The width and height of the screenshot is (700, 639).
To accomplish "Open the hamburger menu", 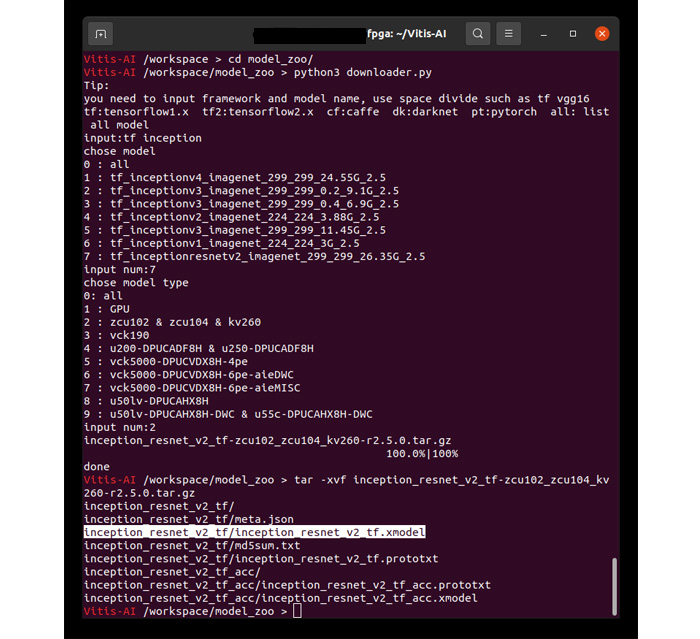I will [508, 34].
